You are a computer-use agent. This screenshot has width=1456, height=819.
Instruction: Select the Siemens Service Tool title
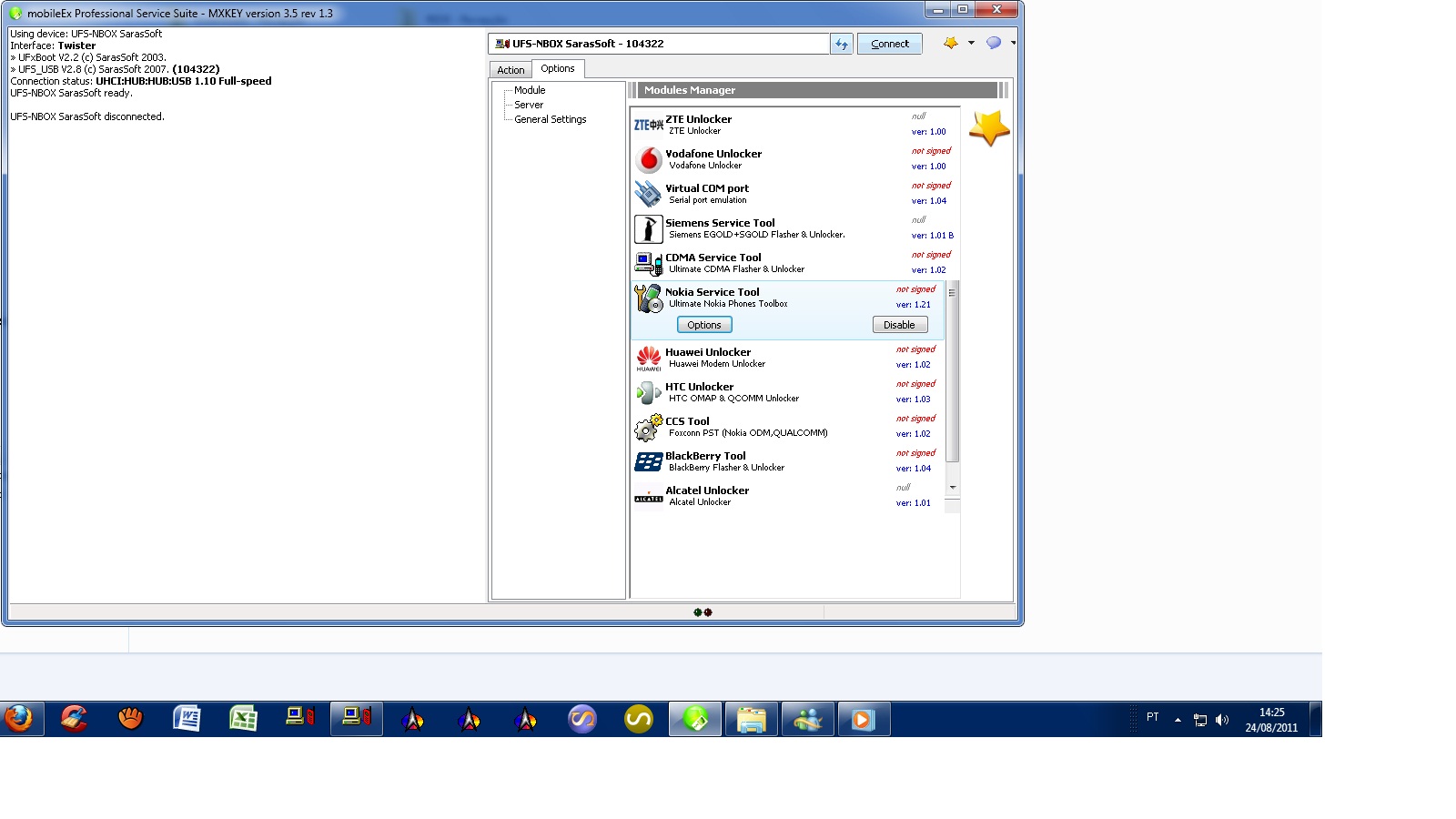(720, 223)
